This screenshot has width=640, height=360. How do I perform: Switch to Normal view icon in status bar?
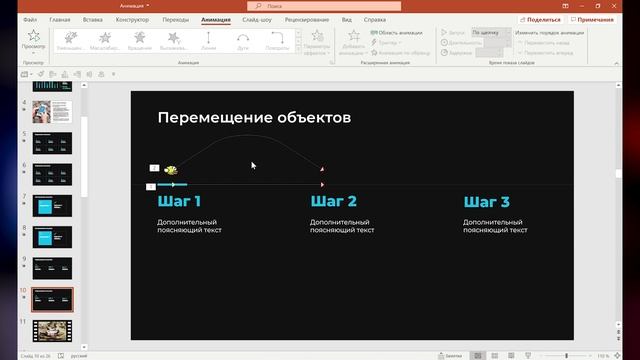tap(478, 356)
